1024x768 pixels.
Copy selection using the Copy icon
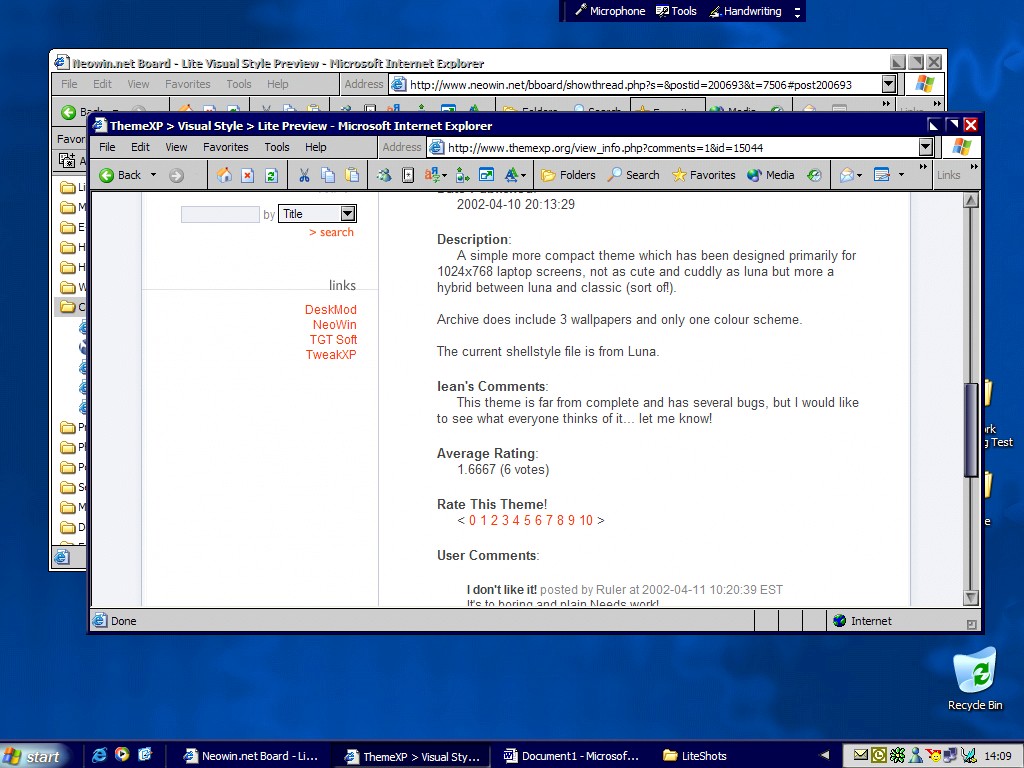(x=328, y=175)
